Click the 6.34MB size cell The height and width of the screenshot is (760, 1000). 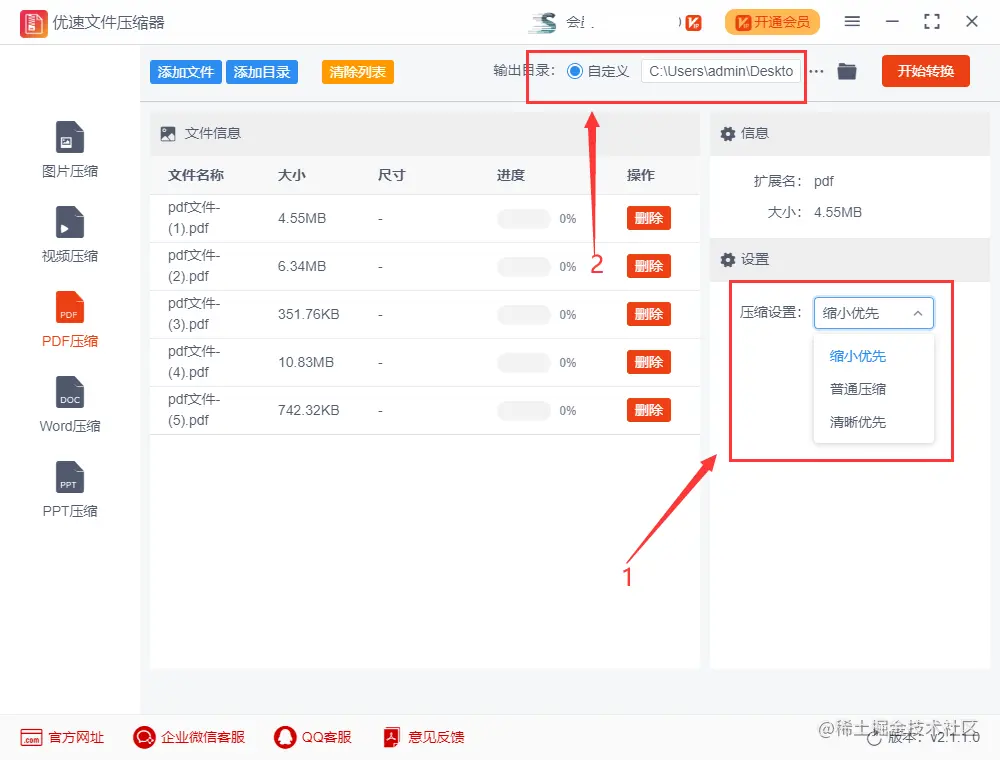302,266
